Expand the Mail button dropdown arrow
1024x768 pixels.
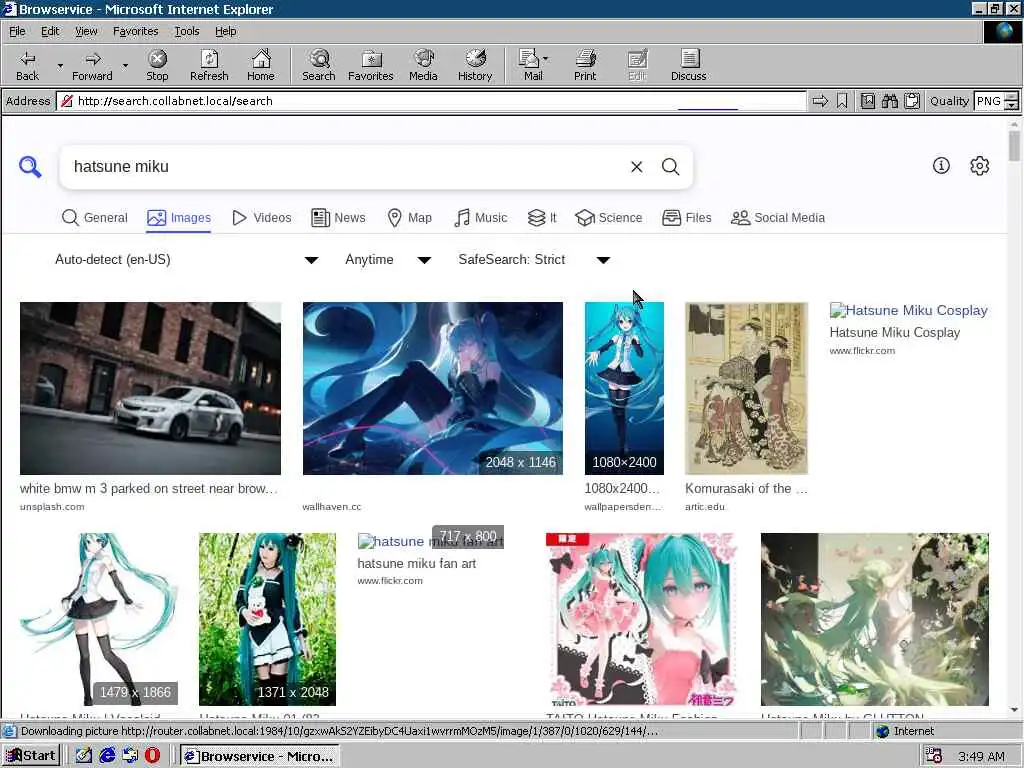(x=545, y=58)
